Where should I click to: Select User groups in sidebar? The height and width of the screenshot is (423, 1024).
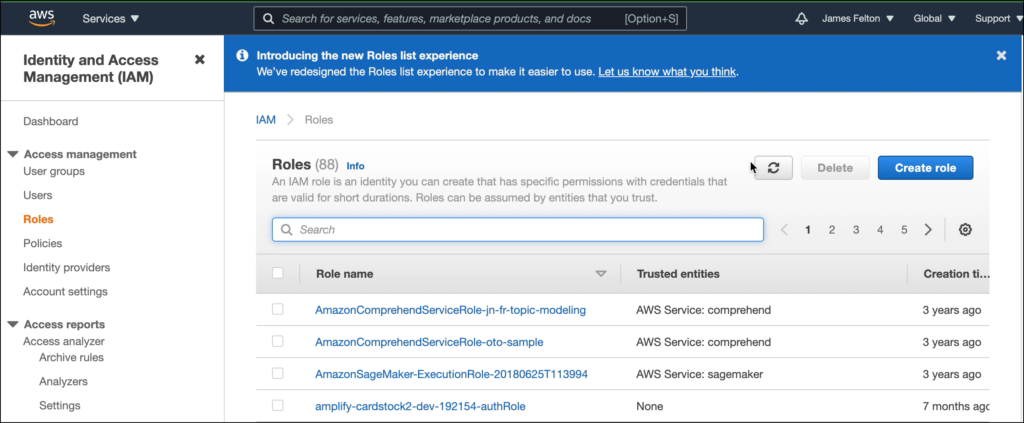pos(54,171)
